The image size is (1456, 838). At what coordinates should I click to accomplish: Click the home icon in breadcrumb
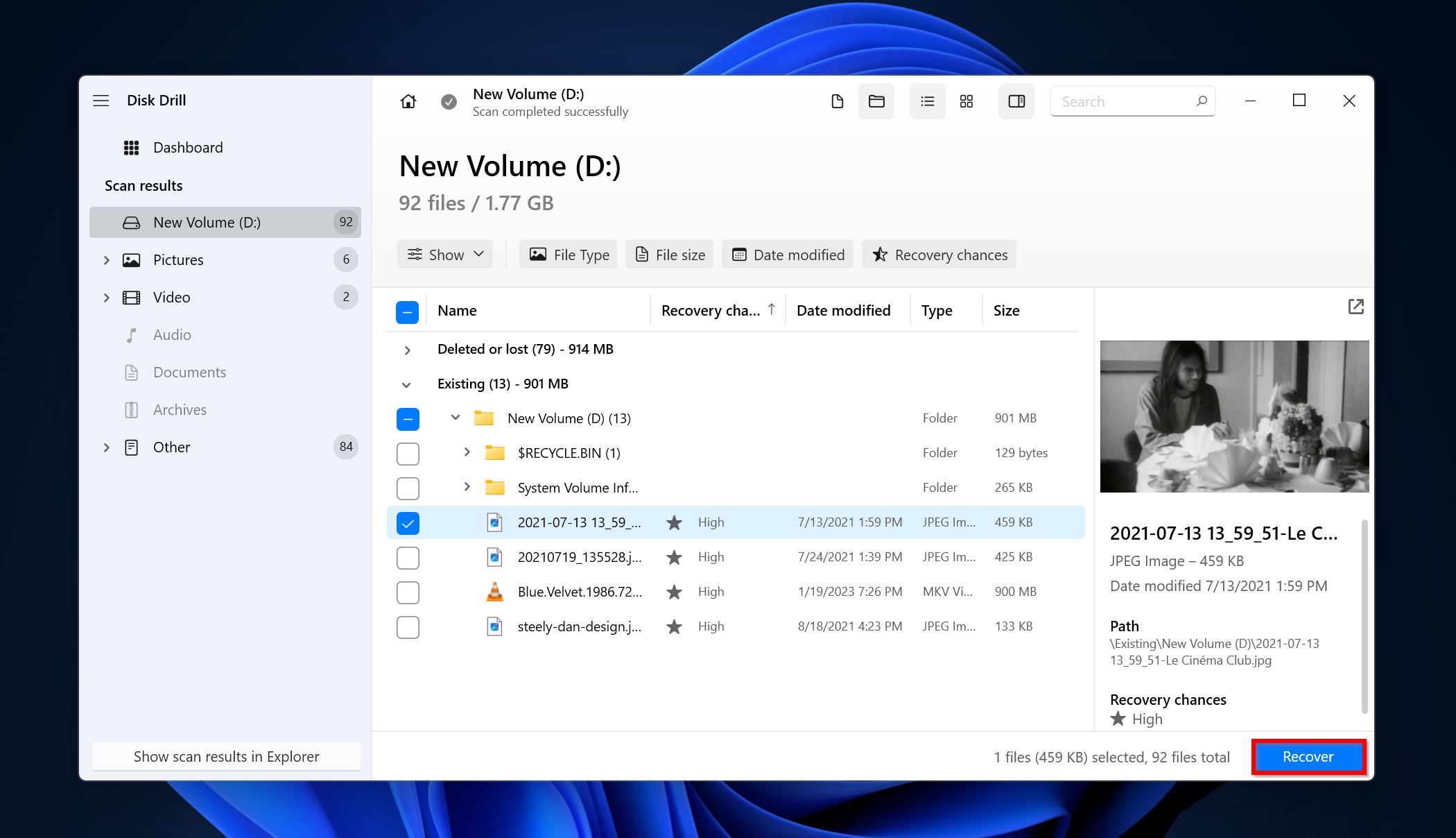[x=408, y=100]
